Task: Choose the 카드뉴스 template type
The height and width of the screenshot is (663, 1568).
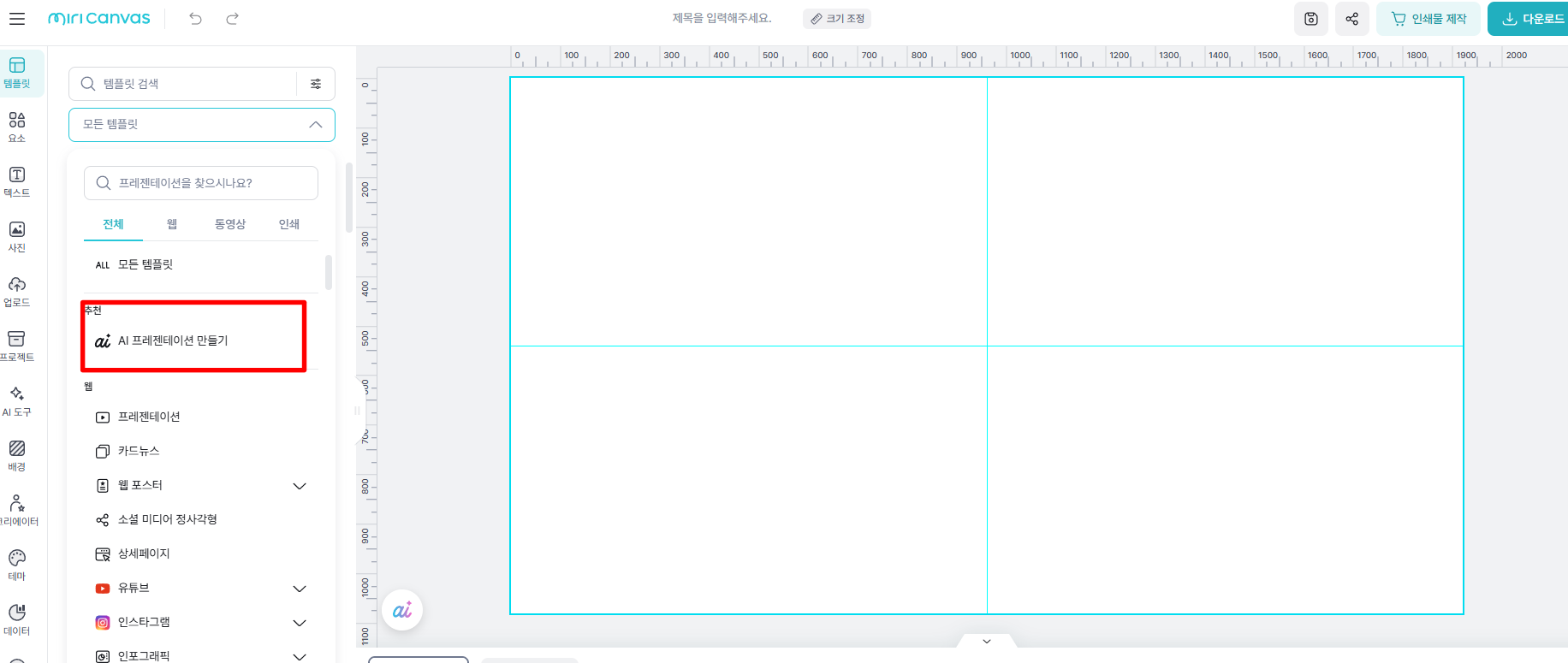Action: click(201, 451)
